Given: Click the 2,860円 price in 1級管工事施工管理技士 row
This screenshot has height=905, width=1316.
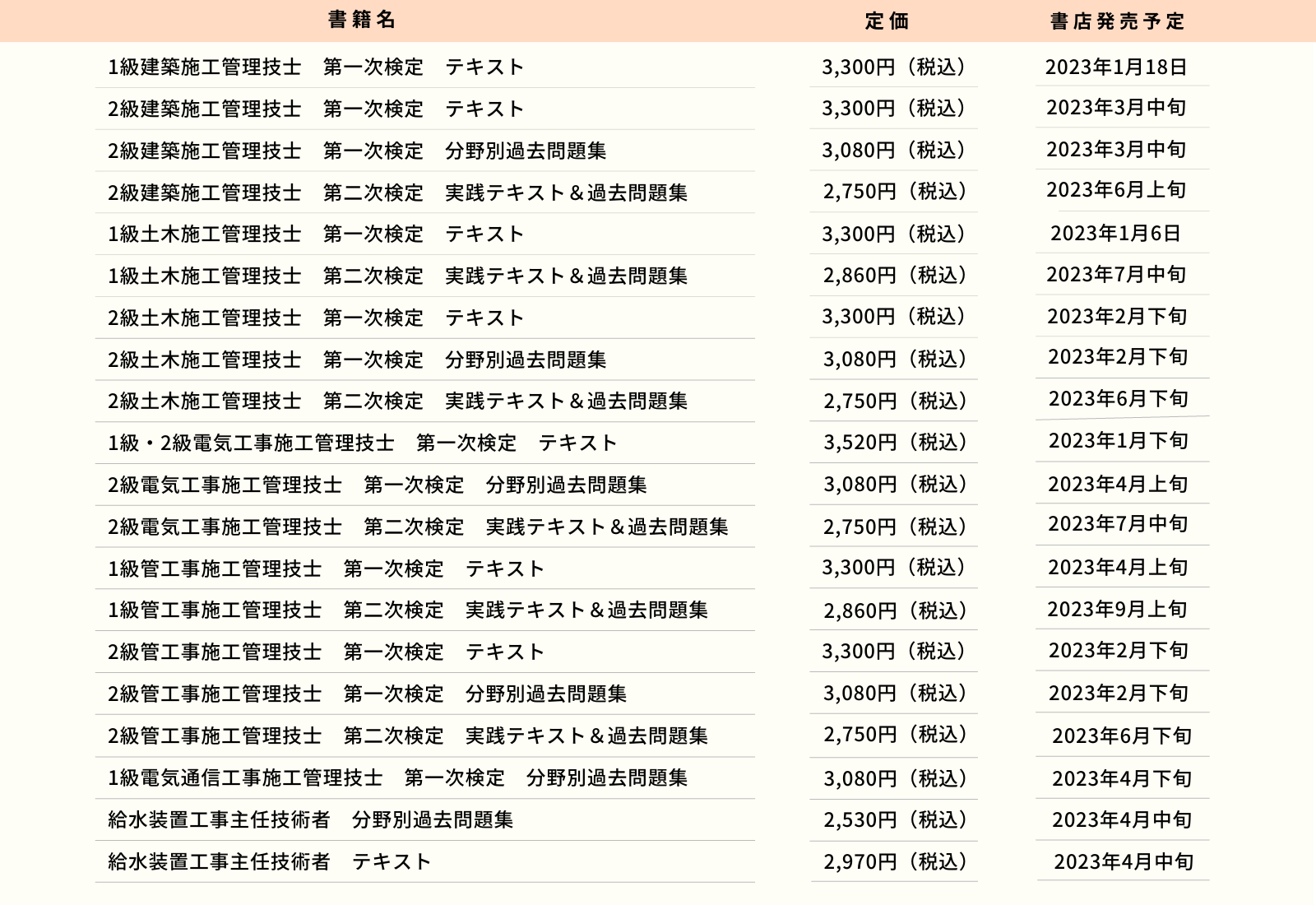Looking at the screenshot, I should tap(895, 610).
